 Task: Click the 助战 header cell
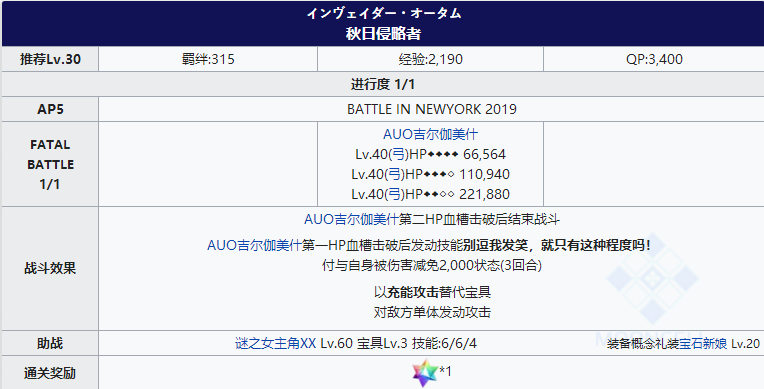[x=50, y=343]
